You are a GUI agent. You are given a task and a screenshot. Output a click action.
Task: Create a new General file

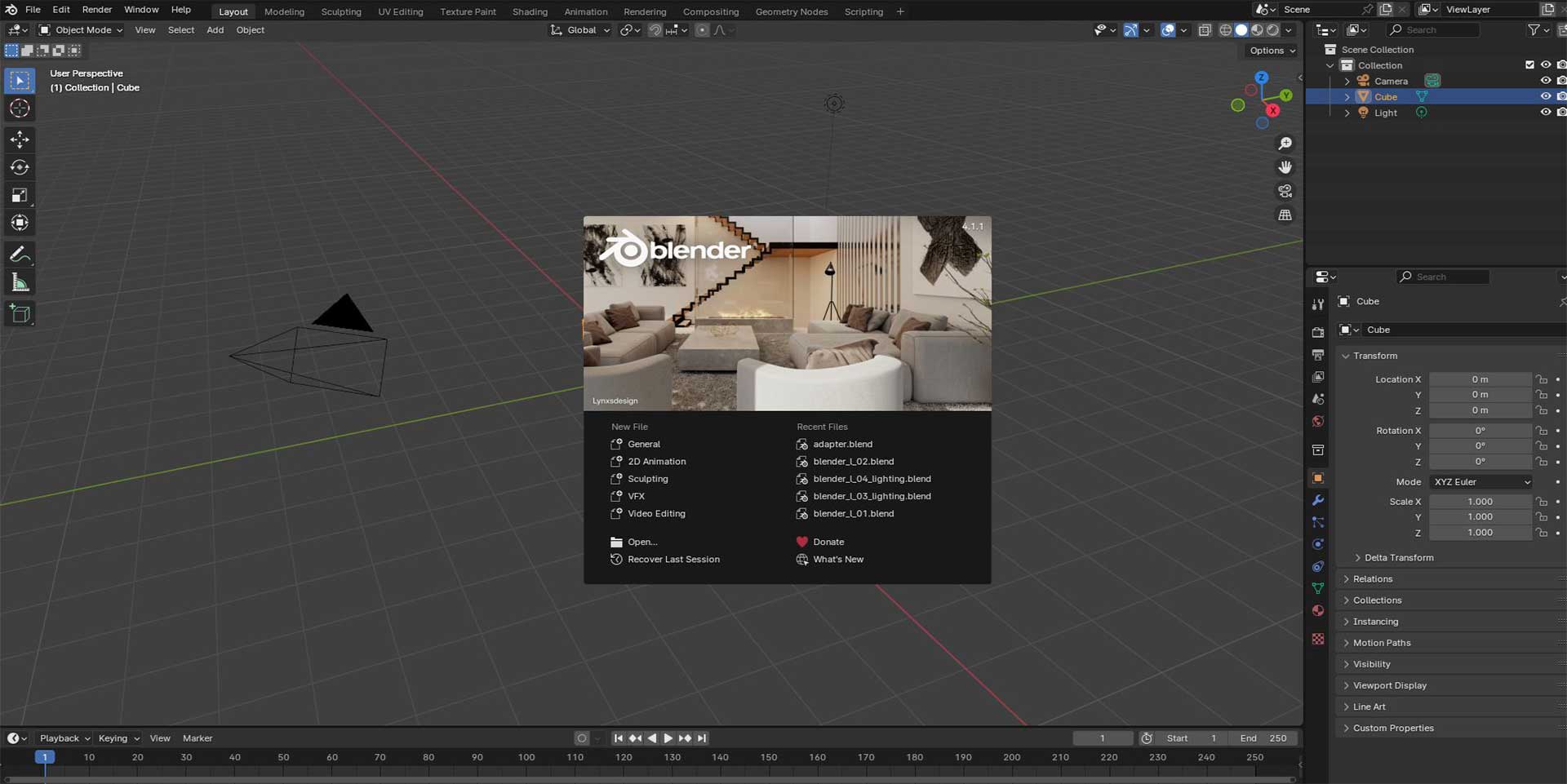[644, 444]
